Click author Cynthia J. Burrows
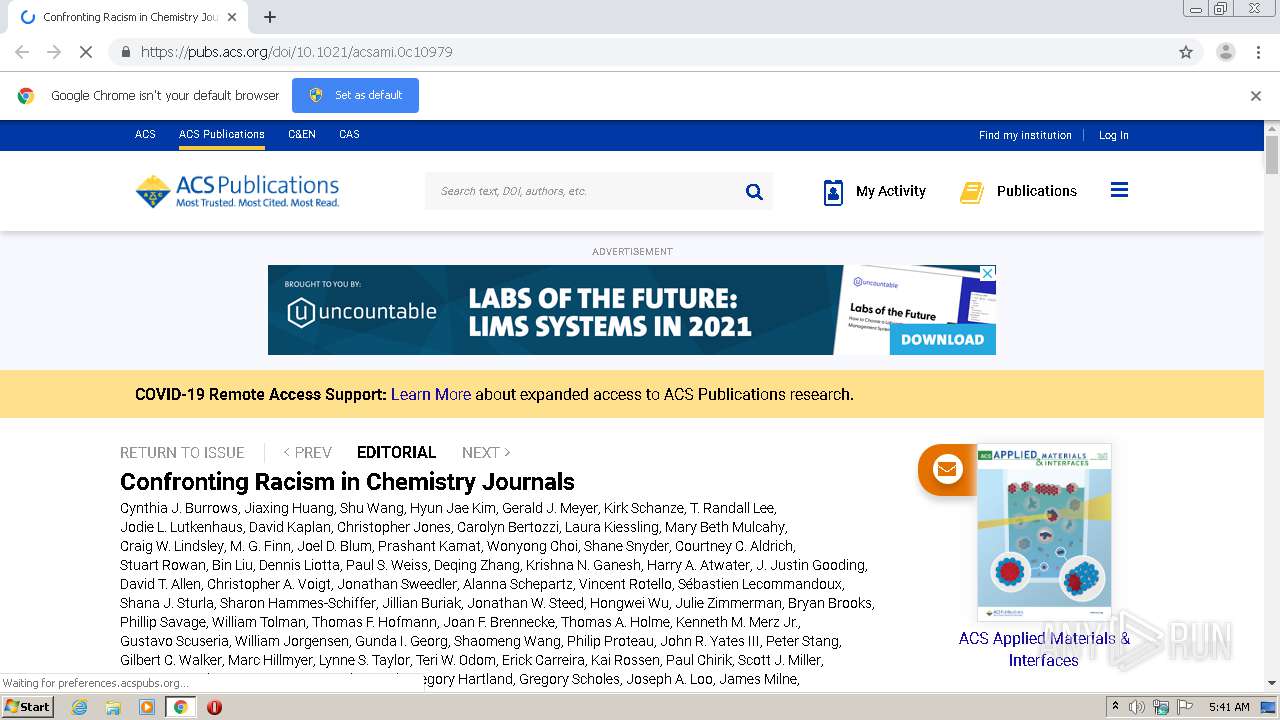 [178, 508]
